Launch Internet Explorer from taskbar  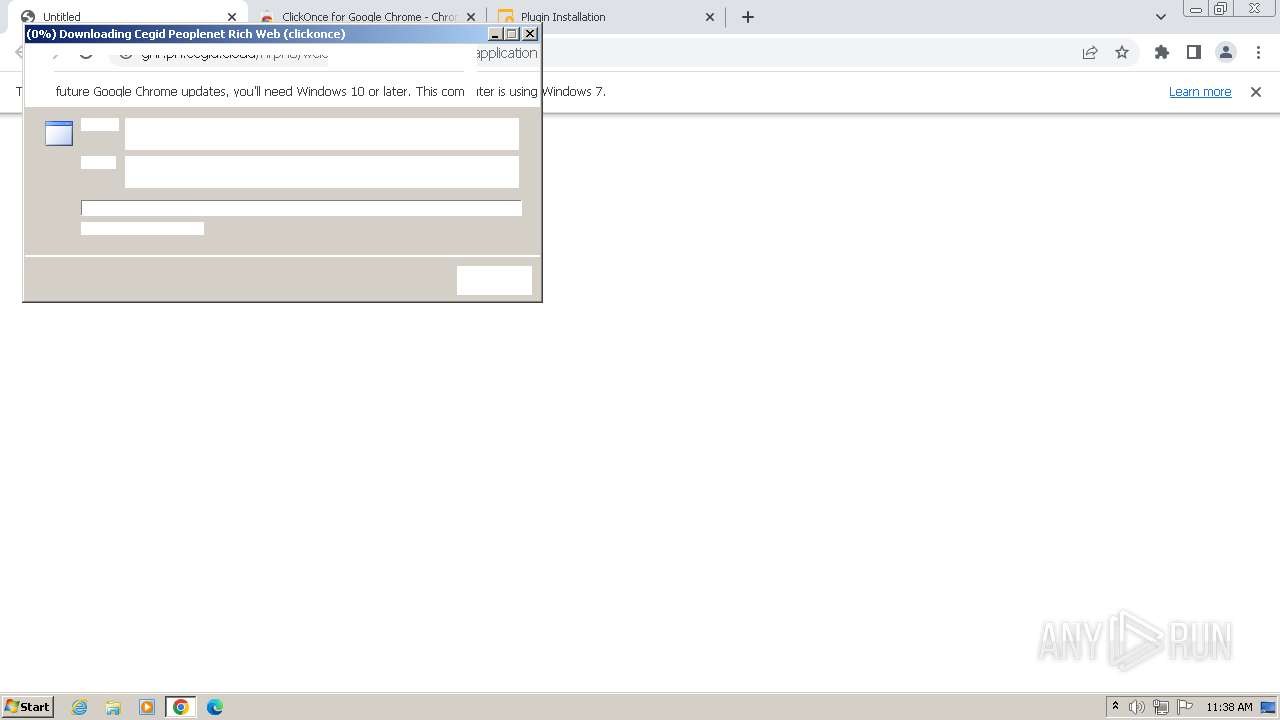coord(80,707)
